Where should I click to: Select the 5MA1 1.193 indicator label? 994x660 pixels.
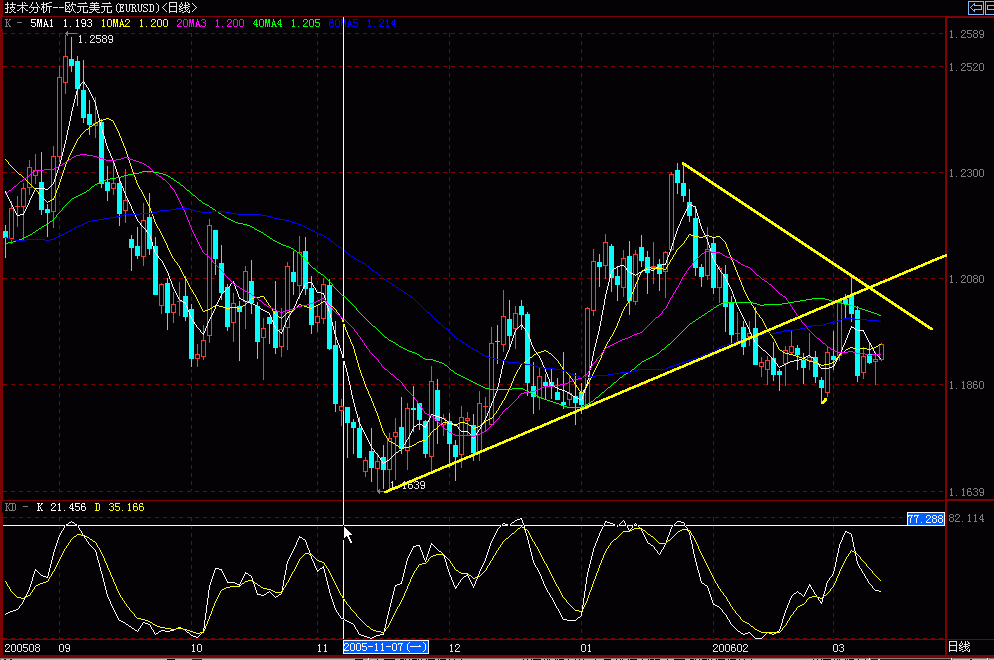tap(61, 23)
